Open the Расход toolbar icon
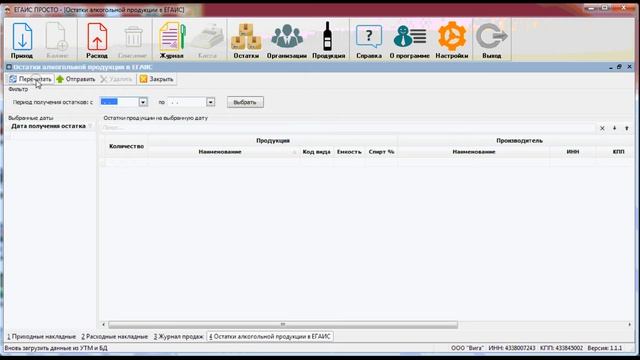Image resolution: width=640 pixels, height=360 pixels. 97,40
